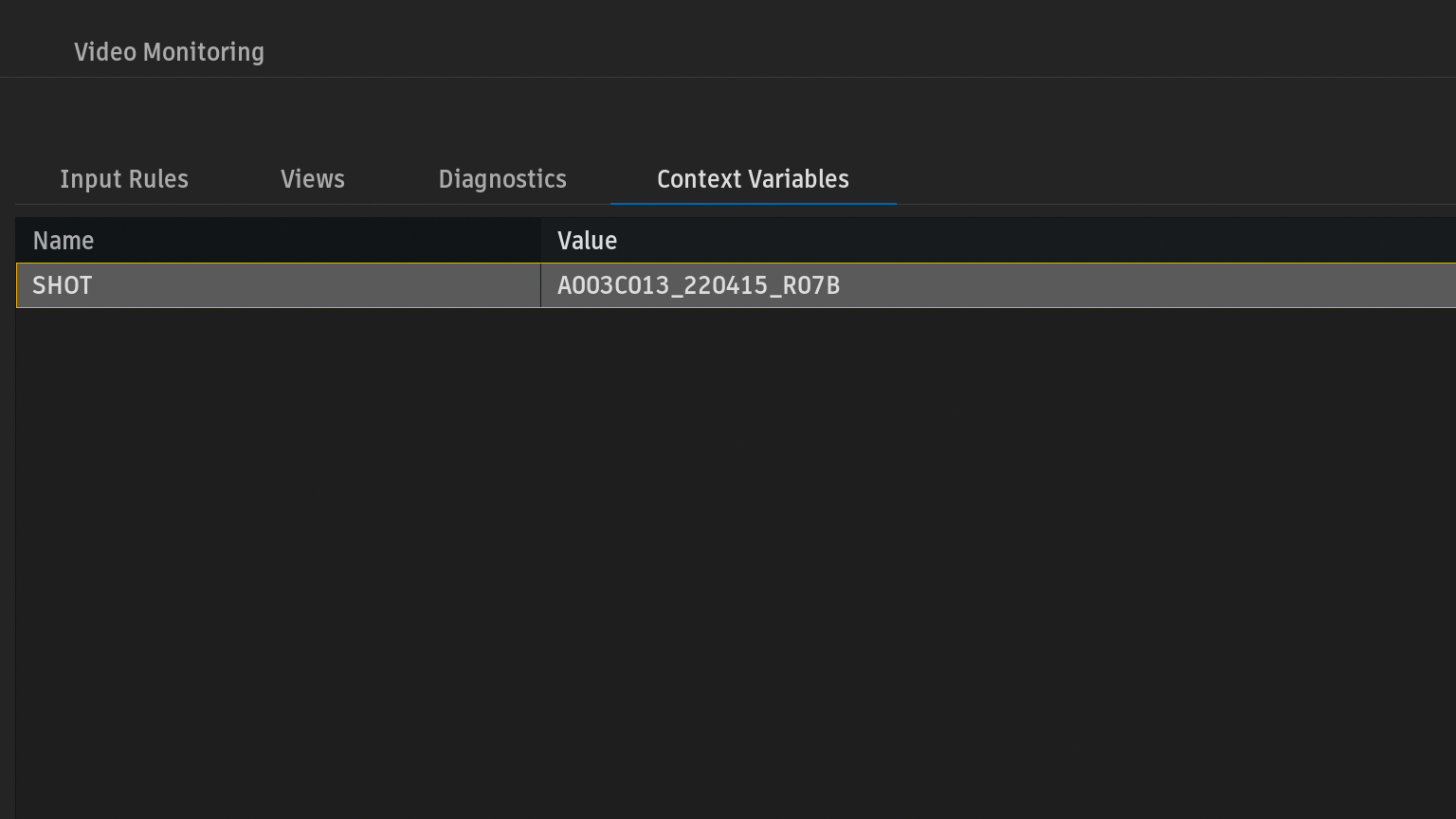Click empty SHOT row space right of SHOT text
The image size is (1456, 819).
[313, 285]
